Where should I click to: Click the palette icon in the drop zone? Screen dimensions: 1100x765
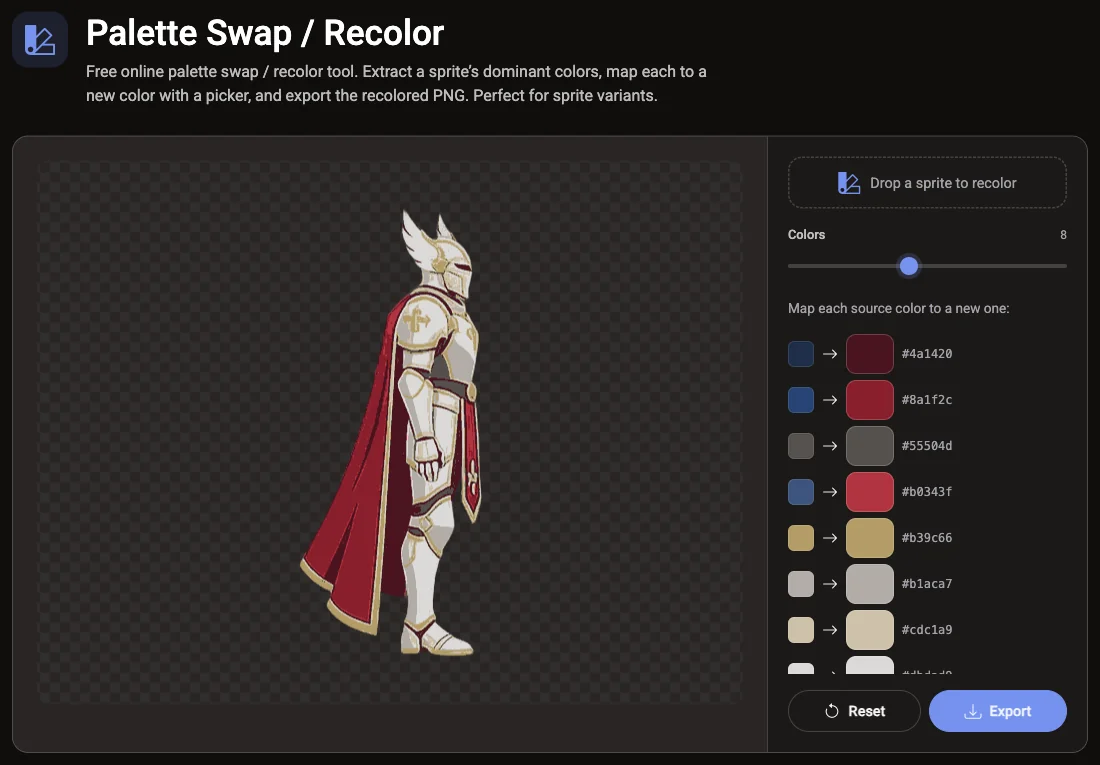click(x=849, y=183)
